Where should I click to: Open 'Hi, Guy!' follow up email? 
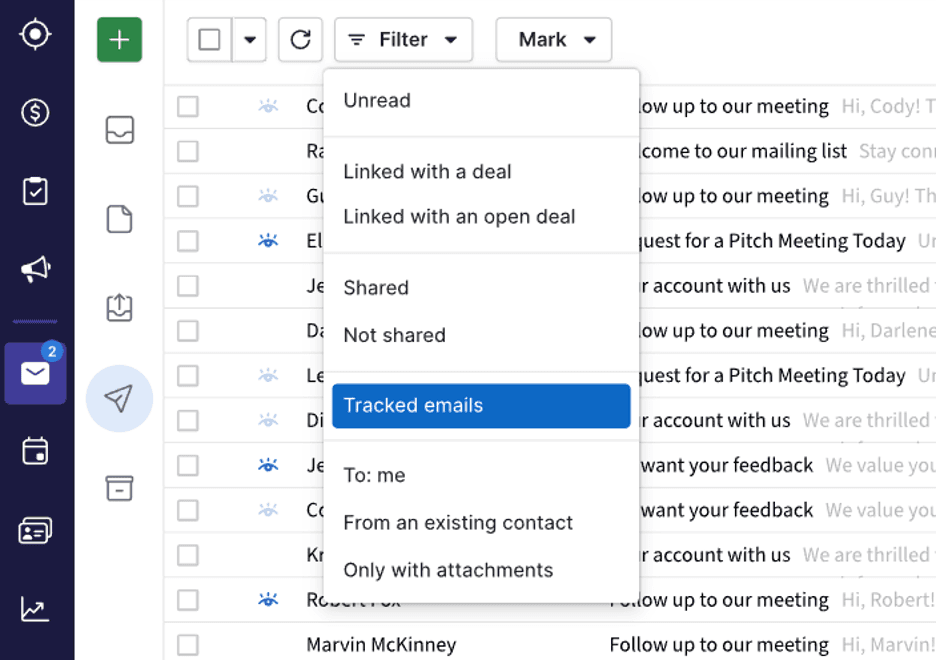tap(888, 196)
